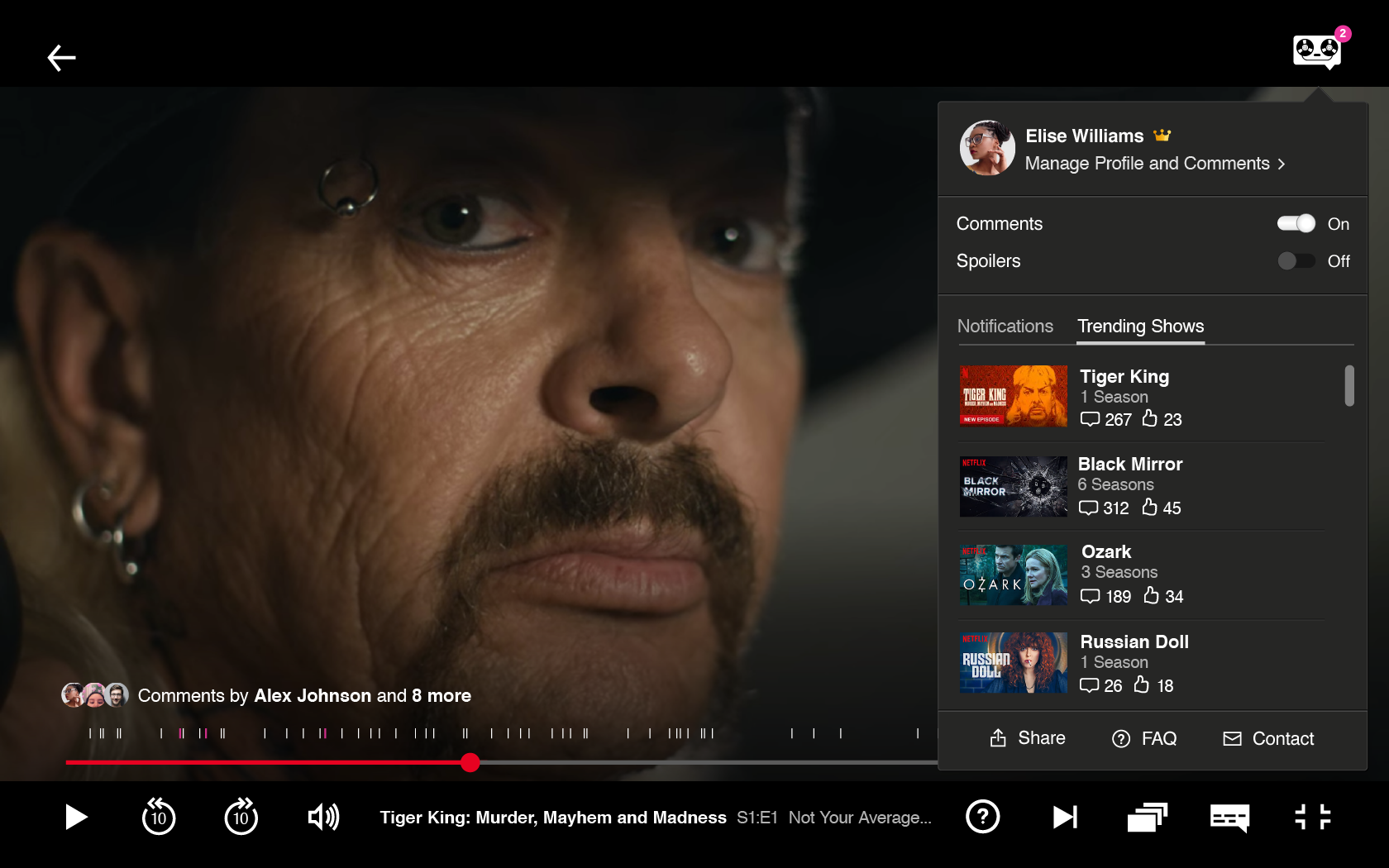Click the Contact link
The image size is (1389, 868).
pos(1268,738)
